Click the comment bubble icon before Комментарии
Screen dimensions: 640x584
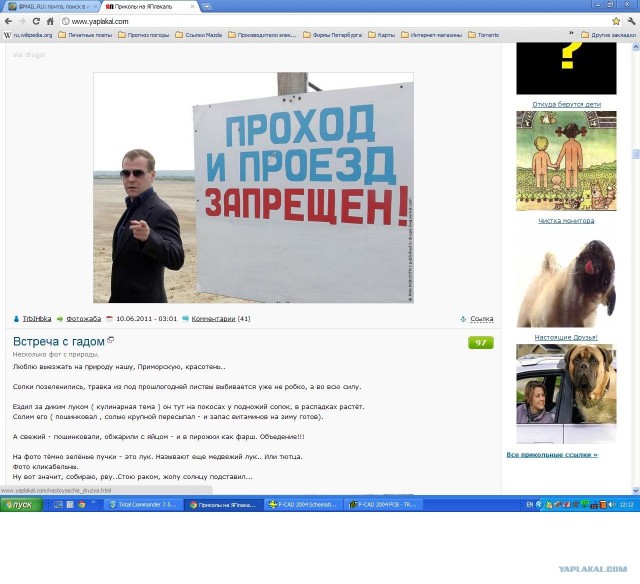pyautogui.click(x=185, y=319)
